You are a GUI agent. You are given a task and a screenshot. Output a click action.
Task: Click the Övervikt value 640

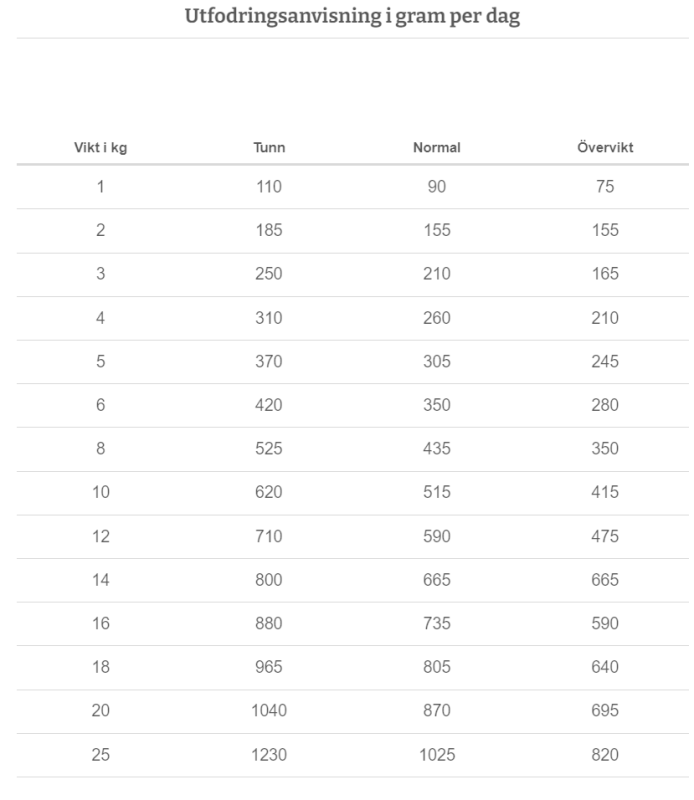pos(605,667)
